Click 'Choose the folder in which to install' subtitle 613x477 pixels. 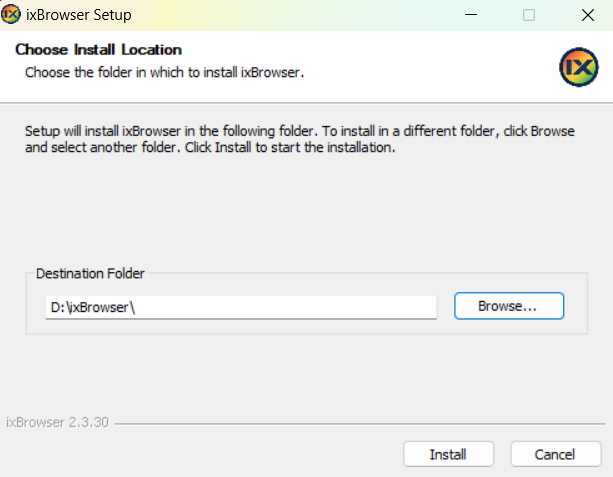click(x=165, y=72)
